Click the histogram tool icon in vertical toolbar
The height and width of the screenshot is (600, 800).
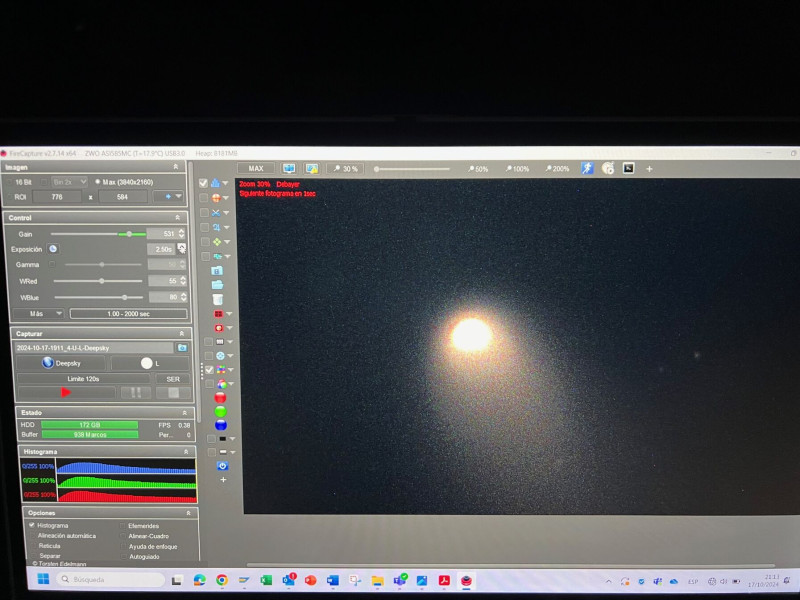[215, 183]
